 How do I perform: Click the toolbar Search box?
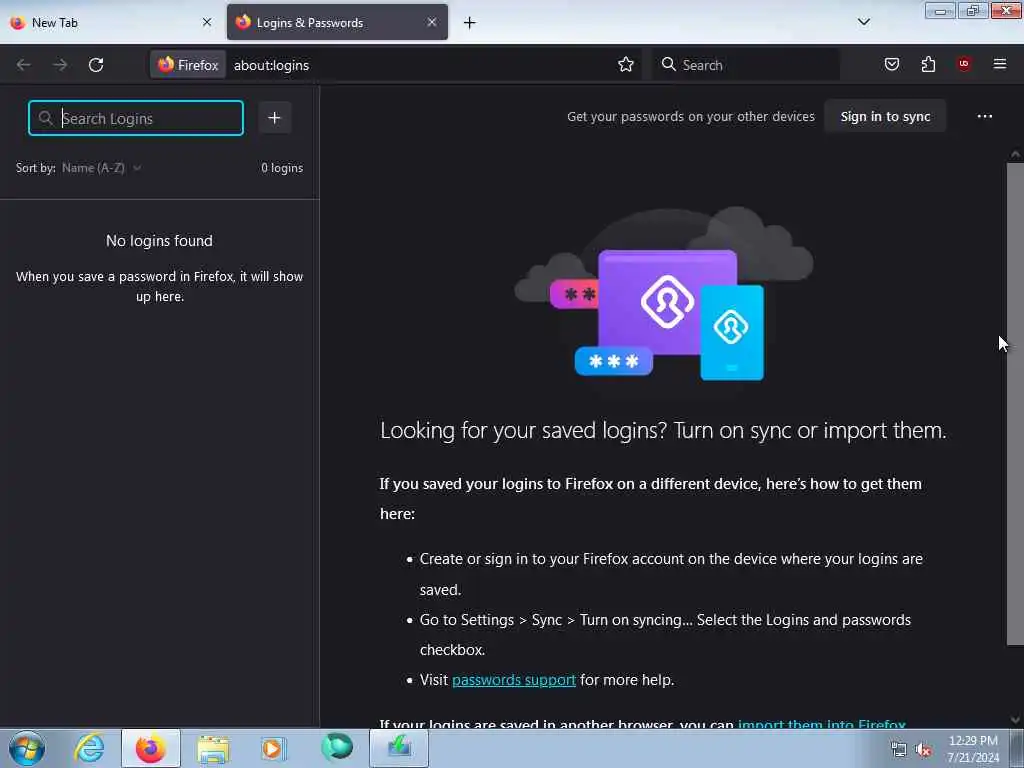coord(746,65)
